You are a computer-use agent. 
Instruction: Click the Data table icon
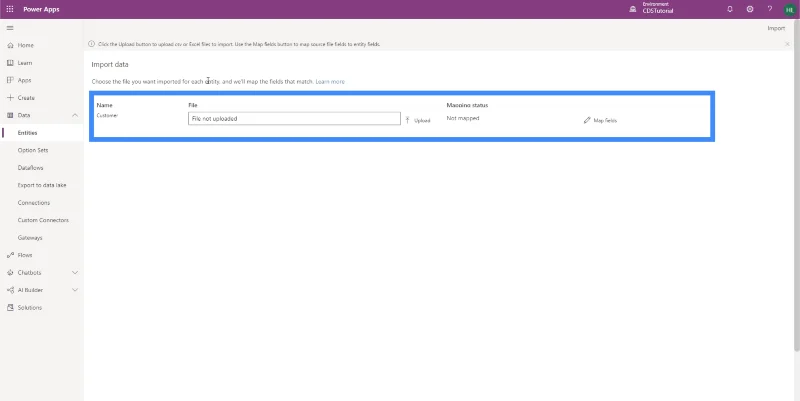10,115
